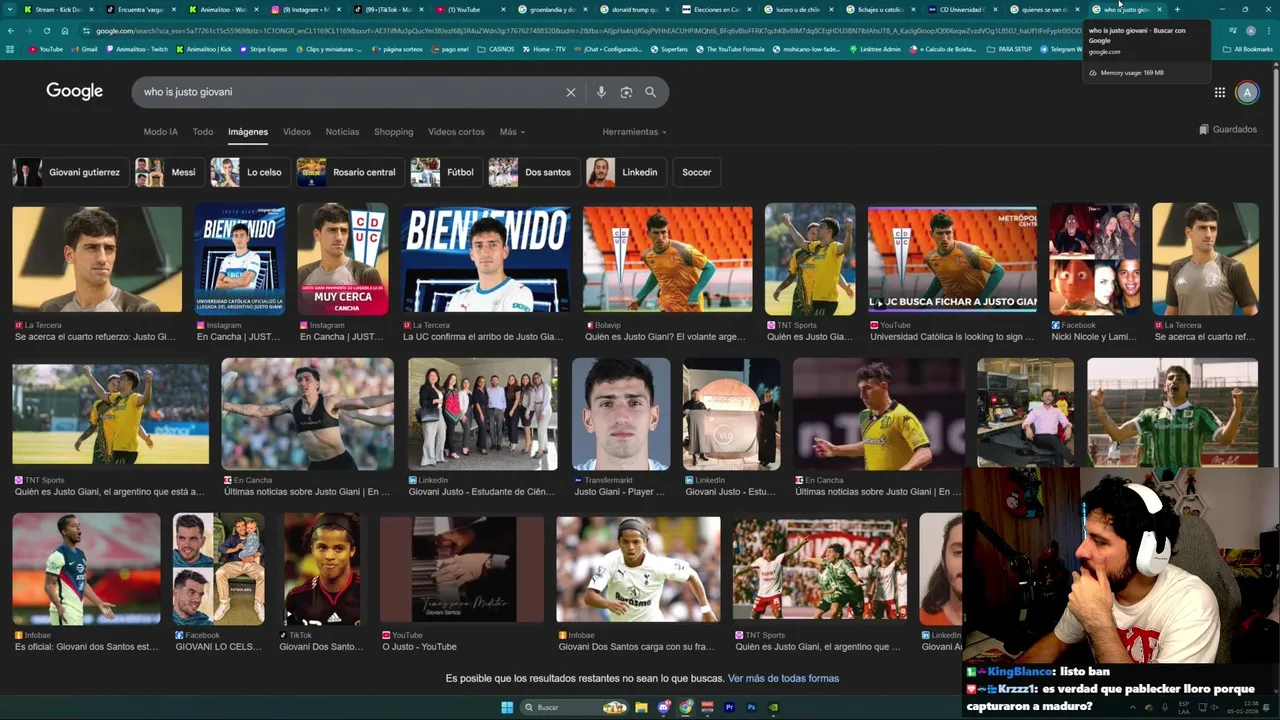The height and width of the screenshot is (720, 1280).
Task: Open Adobe Premiere Pro from taskbar
Action: point(729,707)
